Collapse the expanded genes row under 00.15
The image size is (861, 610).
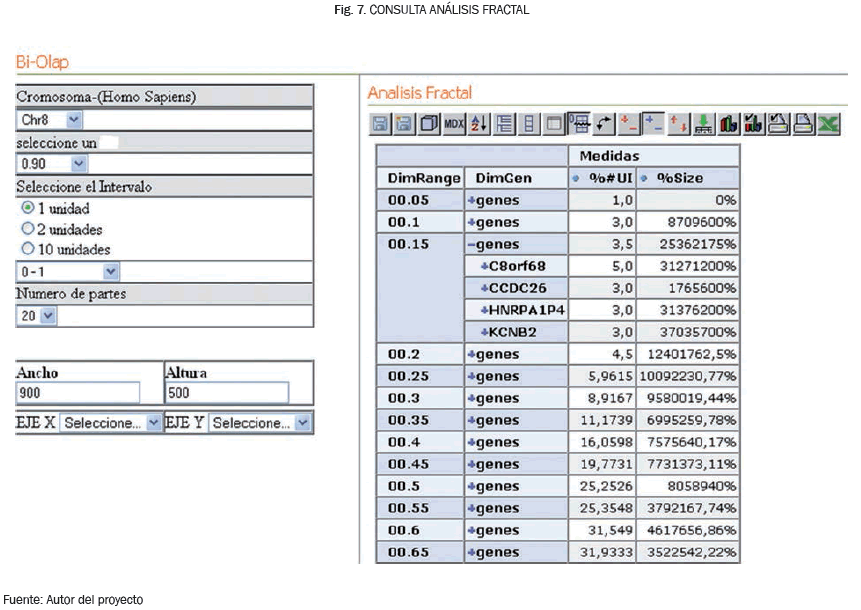[472, 244]
